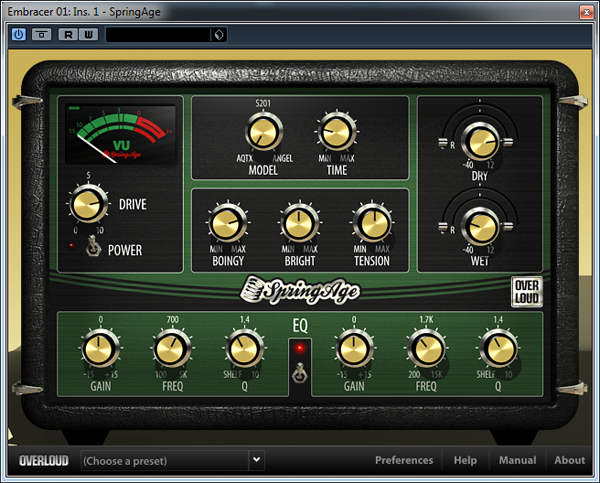Open the Help link
Screen dimensions: 600x483
click(x=465, y=460)
